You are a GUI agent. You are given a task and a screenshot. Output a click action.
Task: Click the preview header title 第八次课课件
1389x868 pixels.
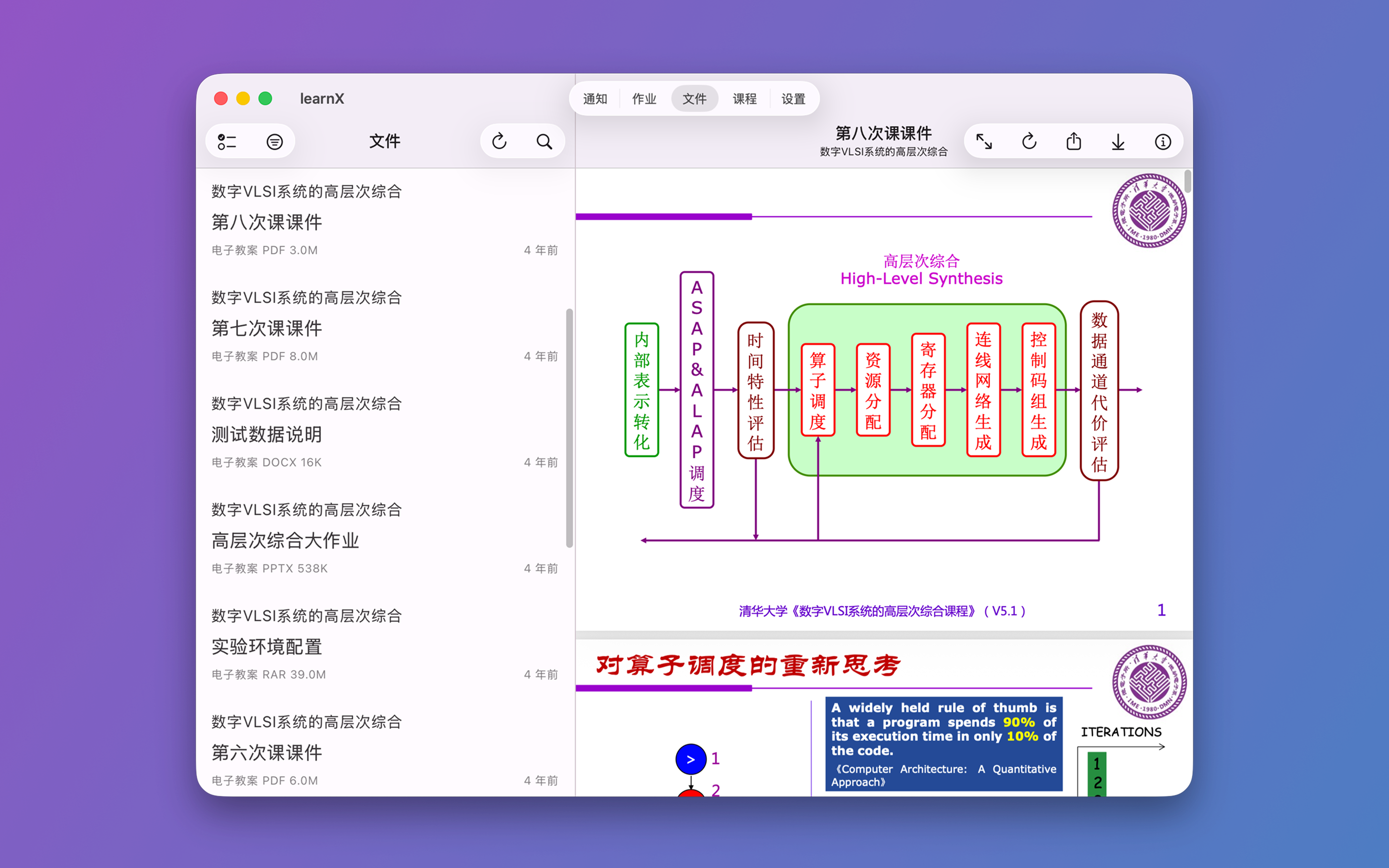[884, 133]
